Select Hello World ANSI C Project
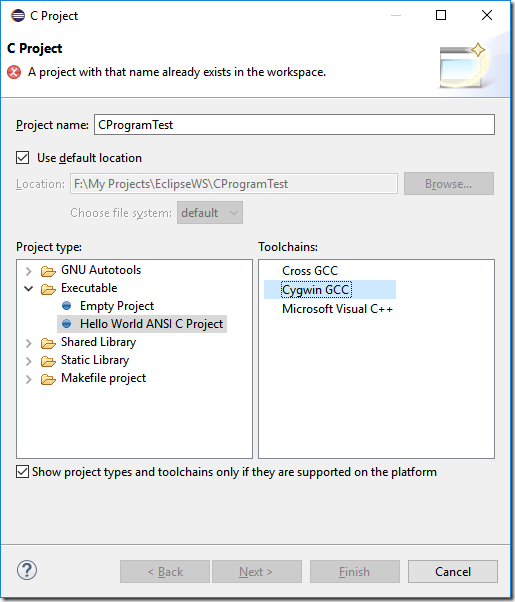This screenshot has width=515, height=602. pyautogui.click(x=142, y=324)
